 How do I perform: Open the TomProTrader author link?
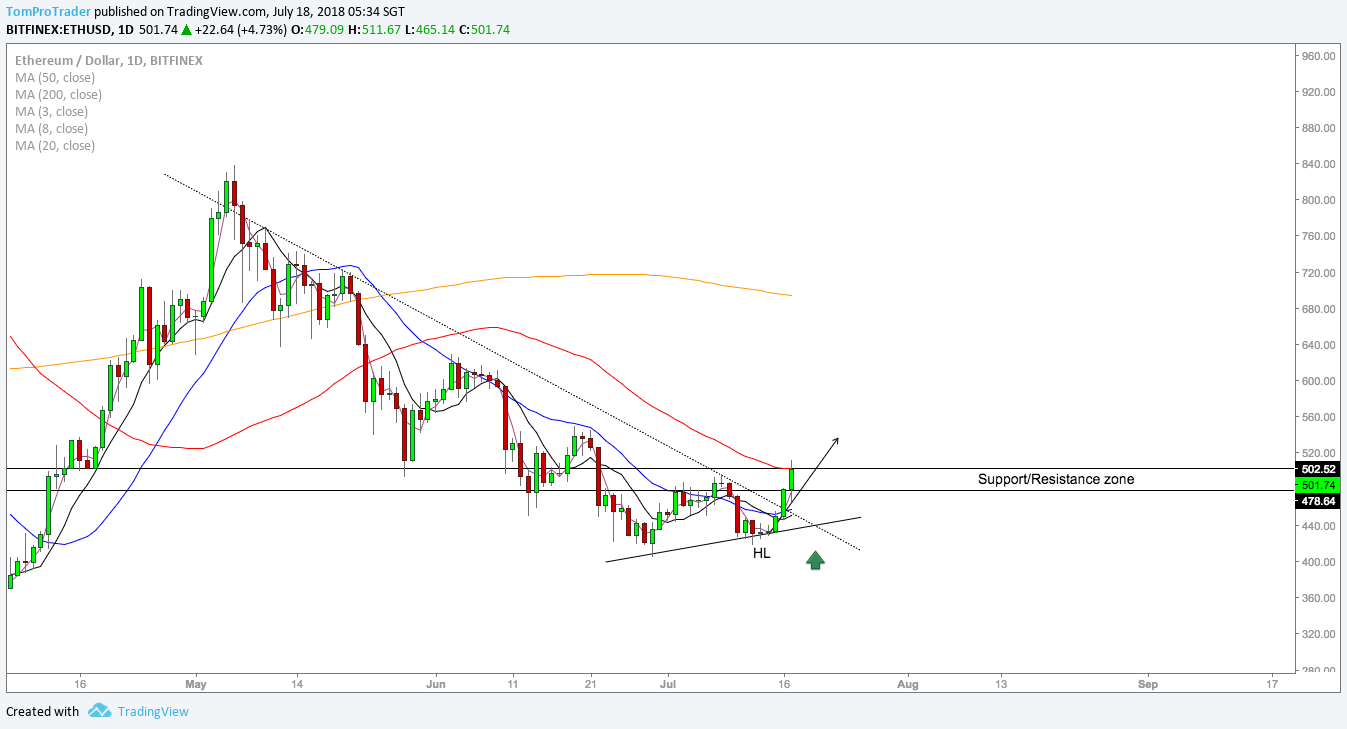(48, 11)
